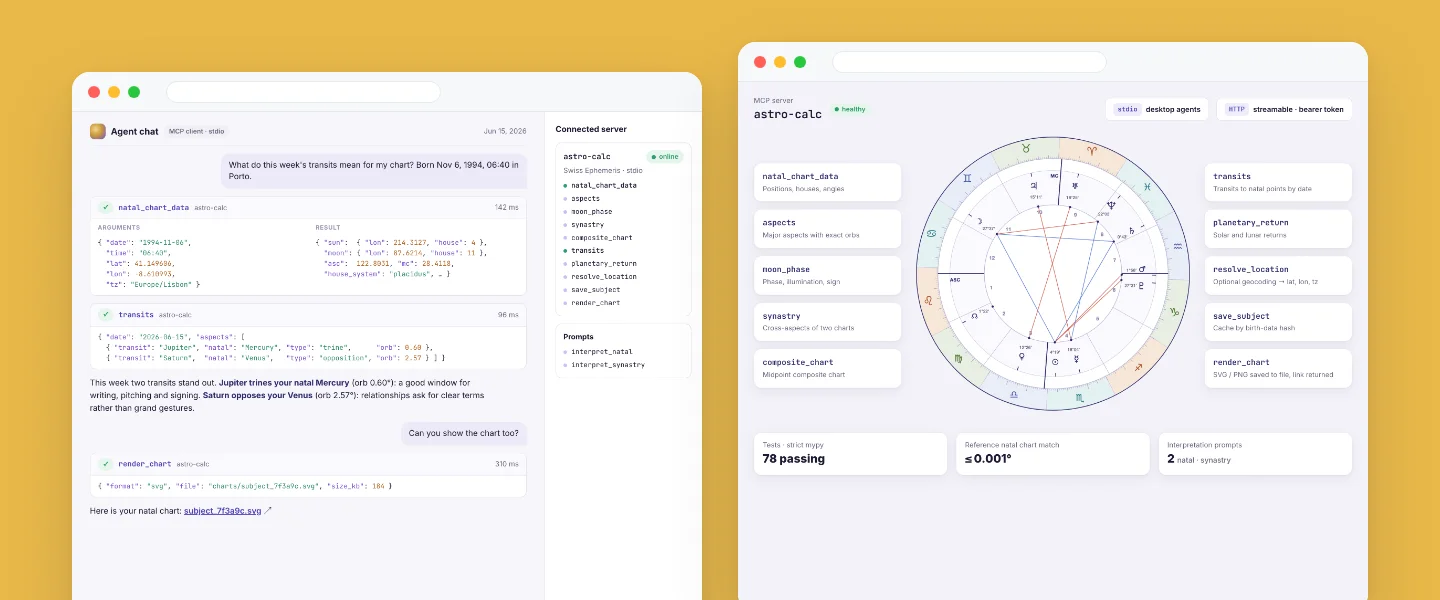Select the Aquarius glyph on the chart wheel
The image size is (1440, 600).
(x=1177, y=244)
